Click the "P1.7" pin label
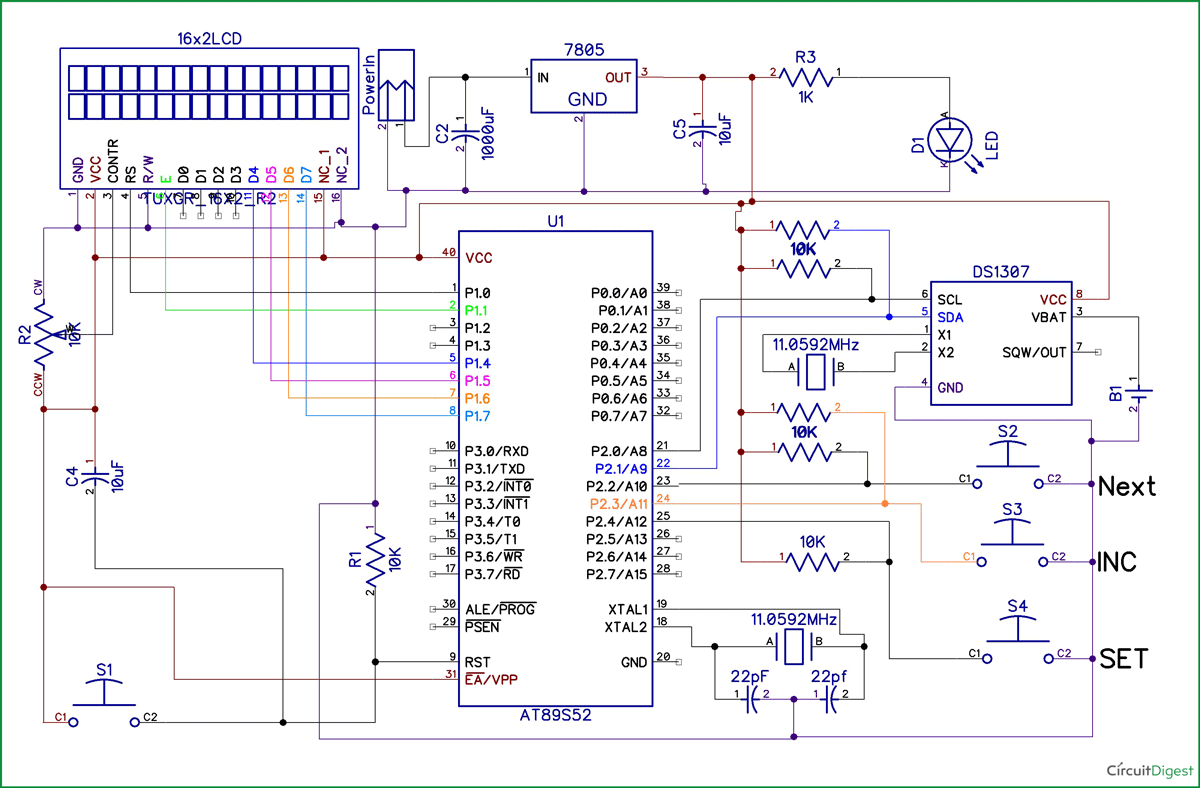Screen dimensions: 1200x788 point(478,415)
